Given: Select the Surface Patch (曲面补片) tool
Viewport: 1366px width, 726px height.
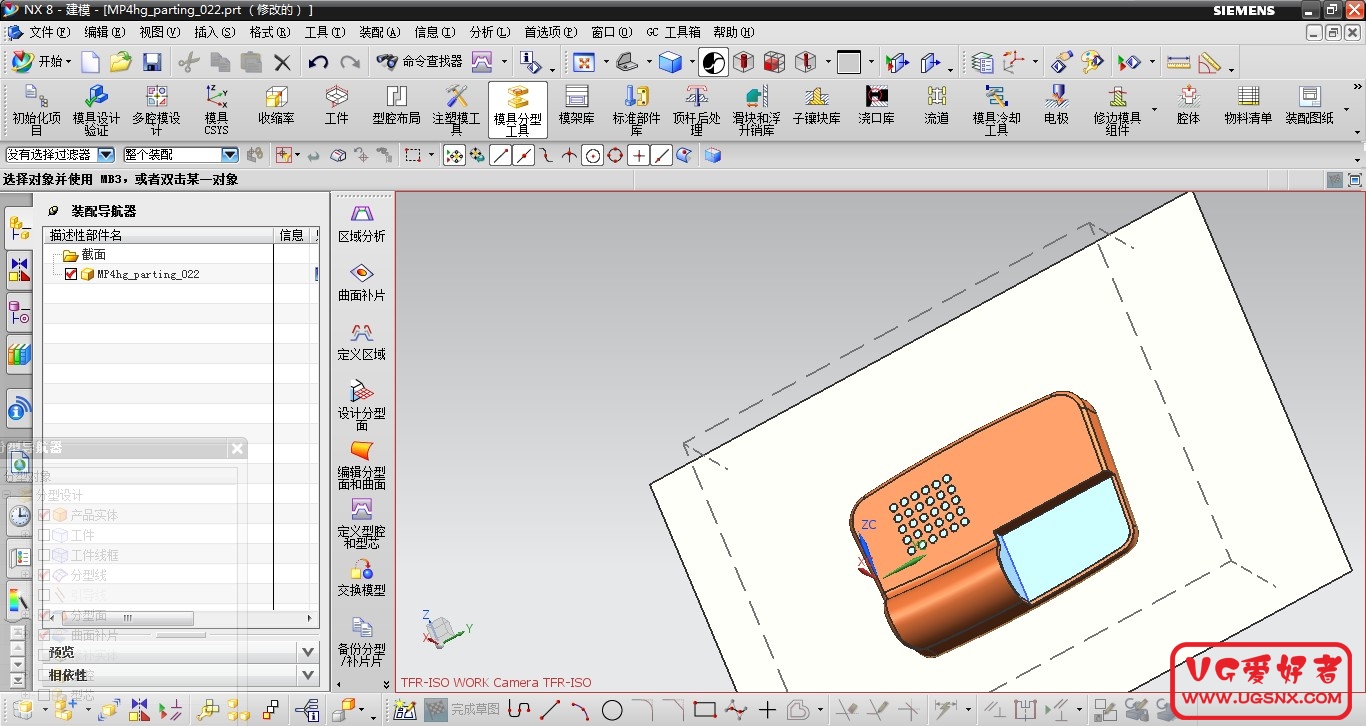Looking at the screenshot, I should (362, 282).
